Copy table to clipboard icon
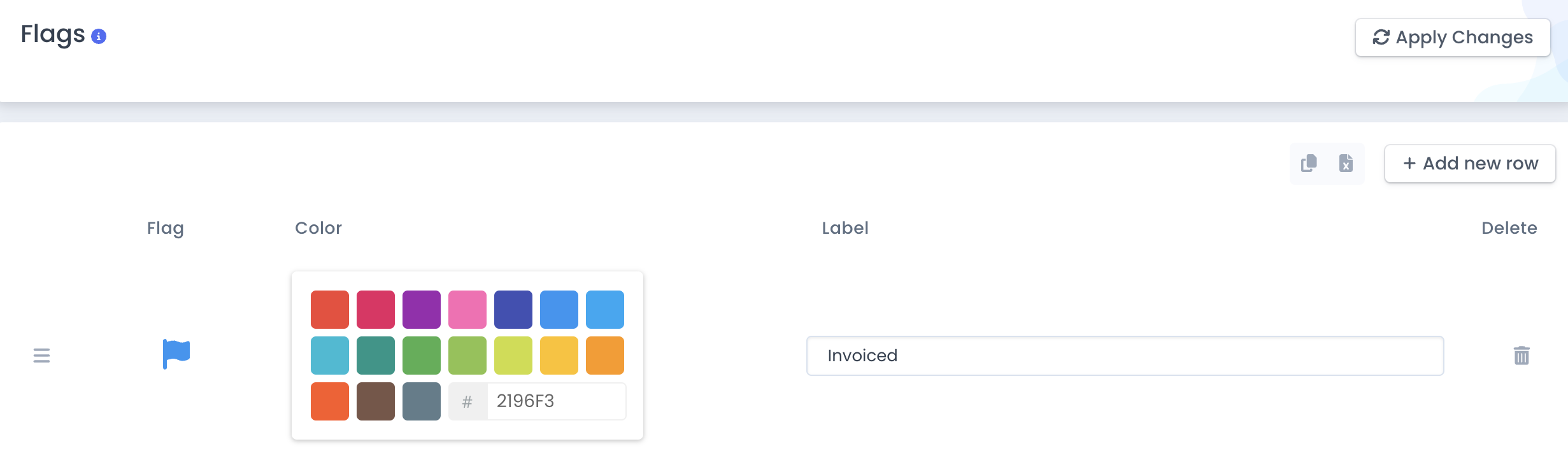Viewport: 1568px width, 460px height. (1309, 164)
